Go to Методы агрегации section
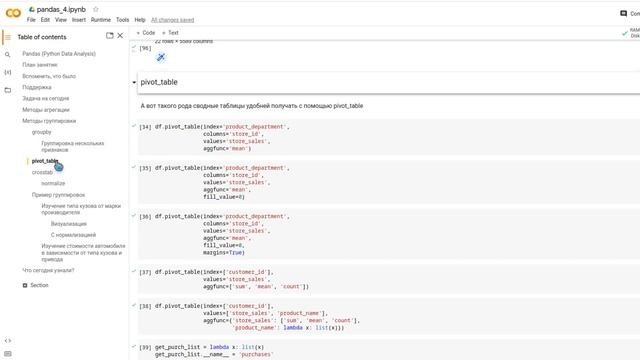The width and height of the screenshot is (640, 360). coord(46,110)
